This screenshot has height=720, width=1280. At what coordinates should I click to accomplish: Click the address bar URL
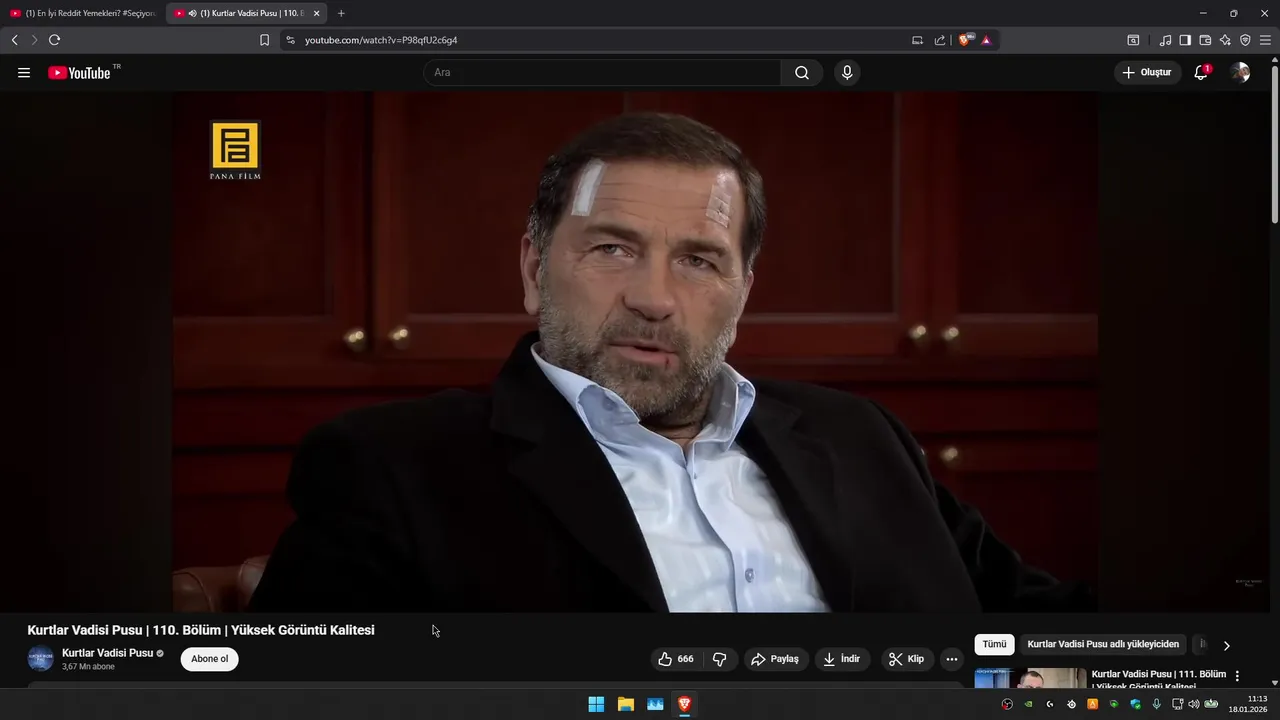tap(381, 40)
